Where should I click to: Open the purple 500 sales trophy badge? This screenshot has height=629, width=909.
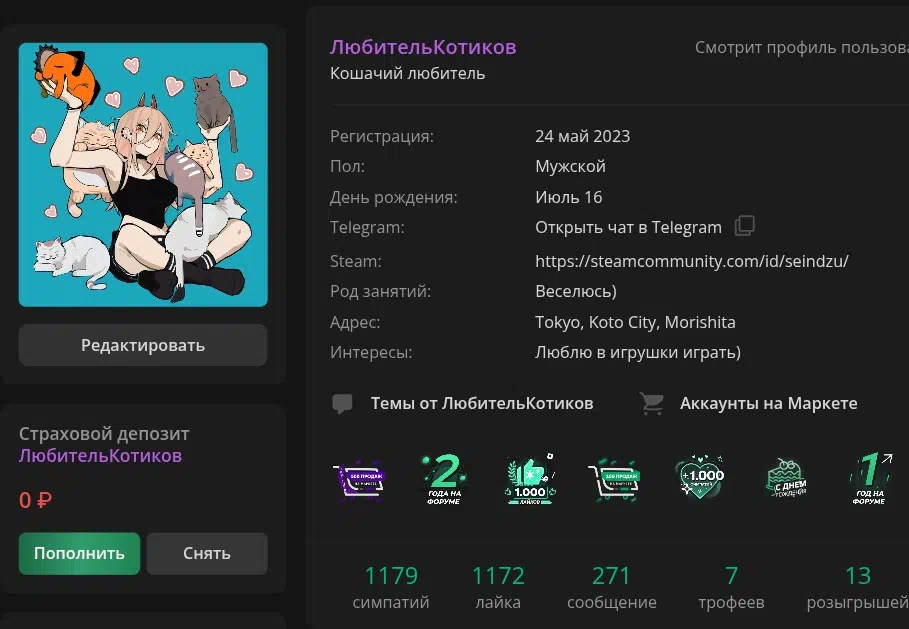point(360,479)
